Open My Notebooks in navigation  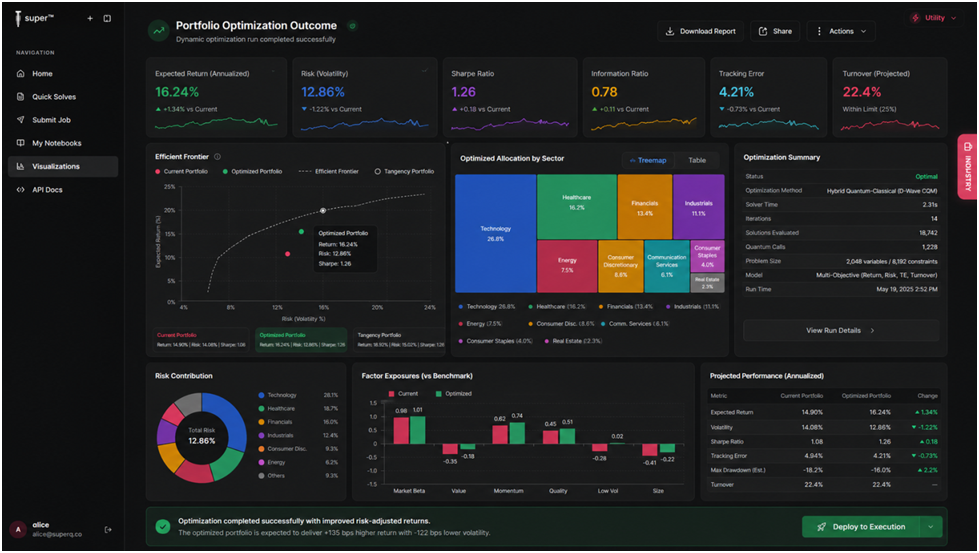point(63,143)
